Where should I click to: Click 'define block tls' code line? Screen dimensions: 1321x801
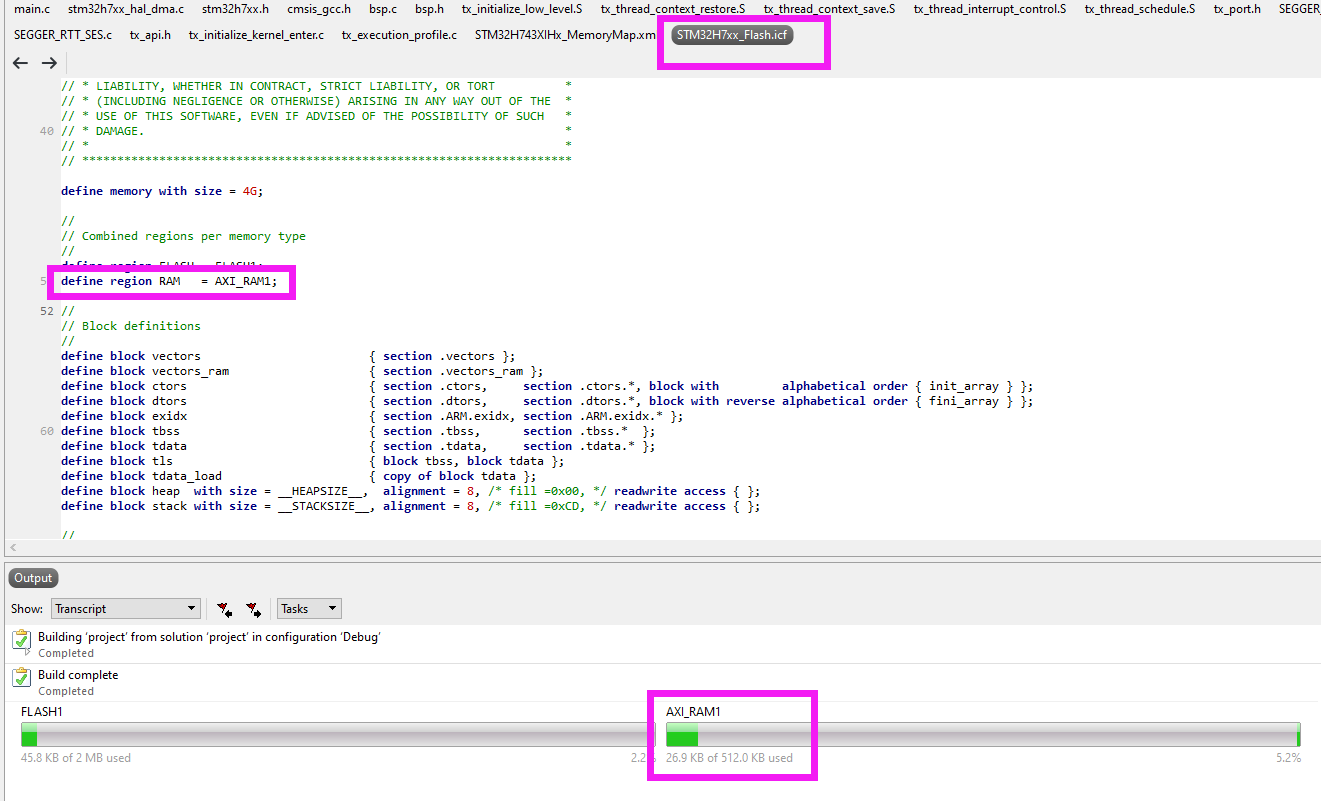pos(313,461)
